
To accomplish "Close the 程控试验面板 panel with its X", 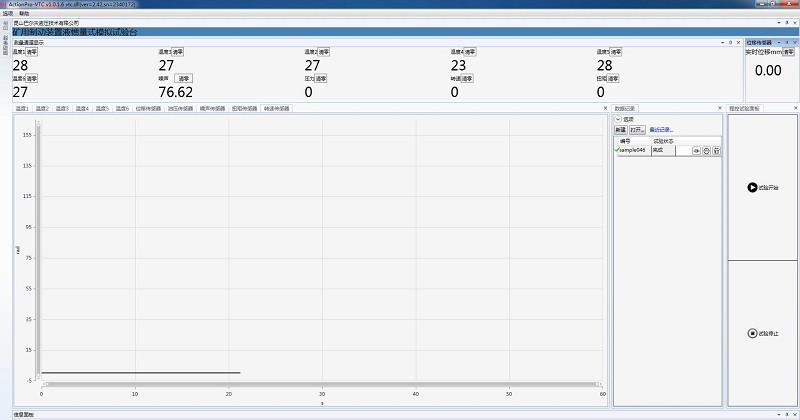I will click(795, 108).
